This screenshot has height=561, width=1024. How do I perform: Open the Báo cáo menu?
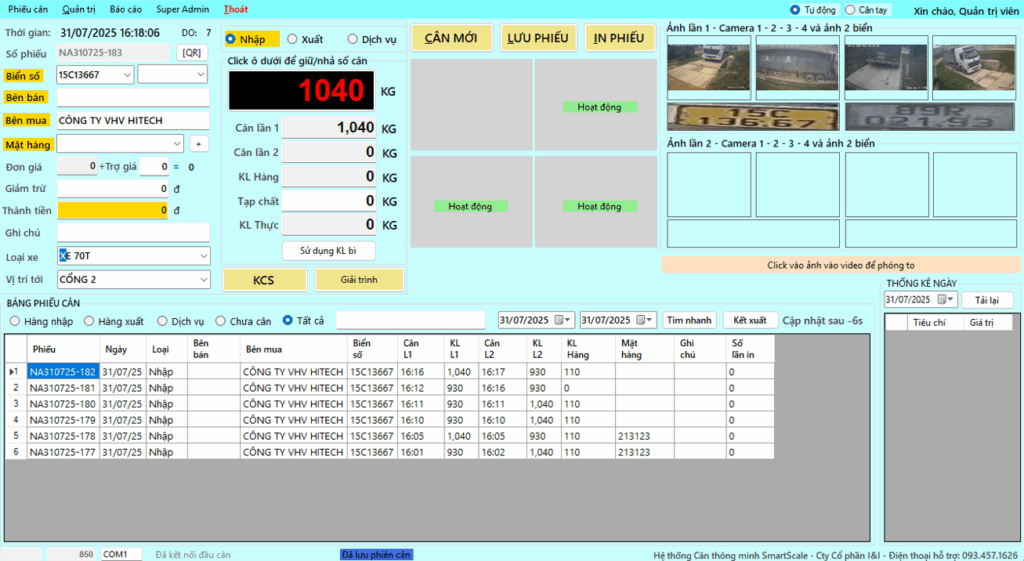[125, 9]
